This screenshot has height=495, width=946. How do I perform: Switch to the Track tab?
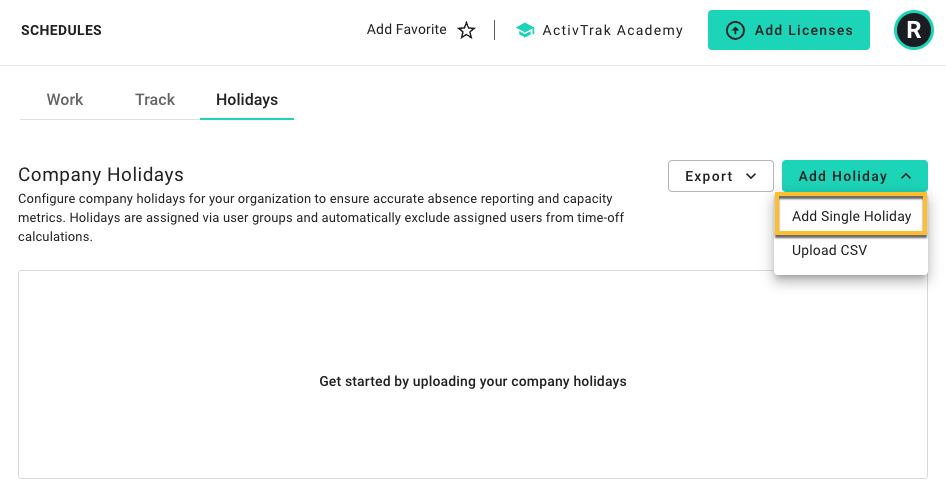point(155,100)
